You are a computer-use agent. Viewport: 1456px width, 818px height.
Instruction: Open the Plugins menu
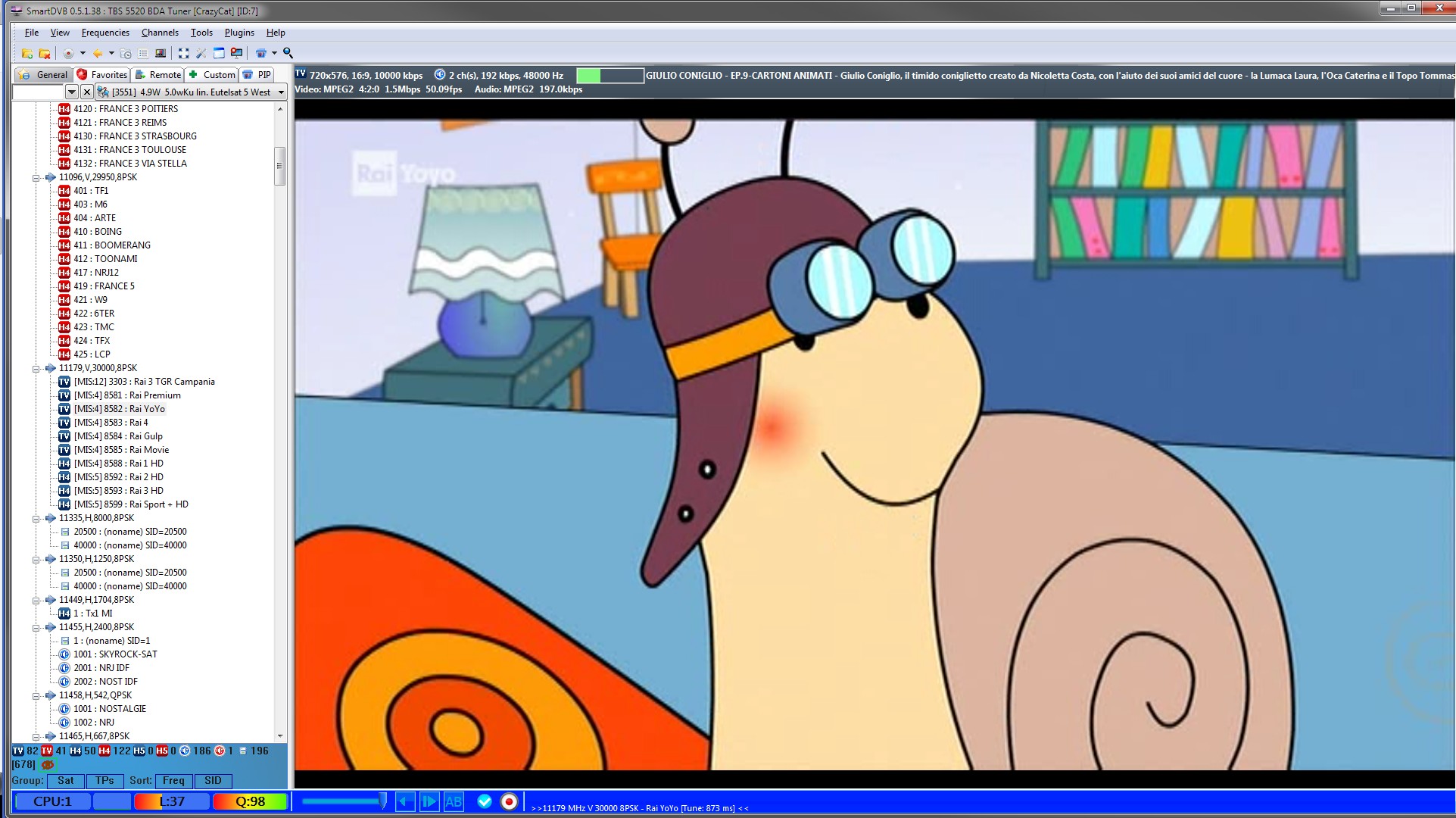[239, 33]
